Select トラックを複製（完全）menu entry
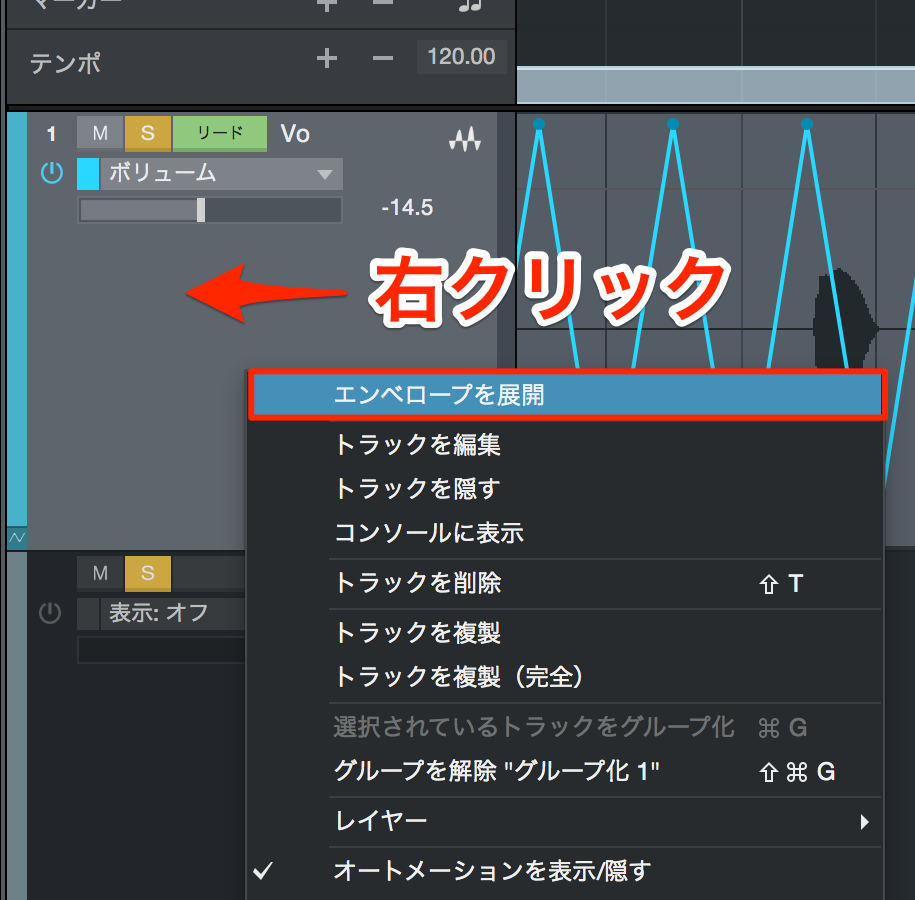915x900 pixels. pyautogui.click(x=565, y=677)
